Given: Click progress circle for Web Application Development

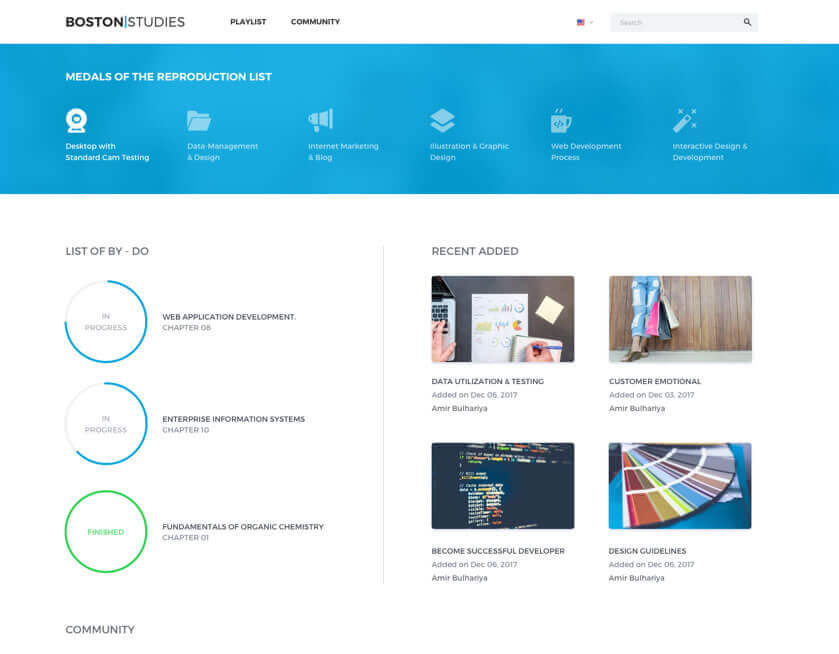Looking at the screenshot, I should 106,322.
